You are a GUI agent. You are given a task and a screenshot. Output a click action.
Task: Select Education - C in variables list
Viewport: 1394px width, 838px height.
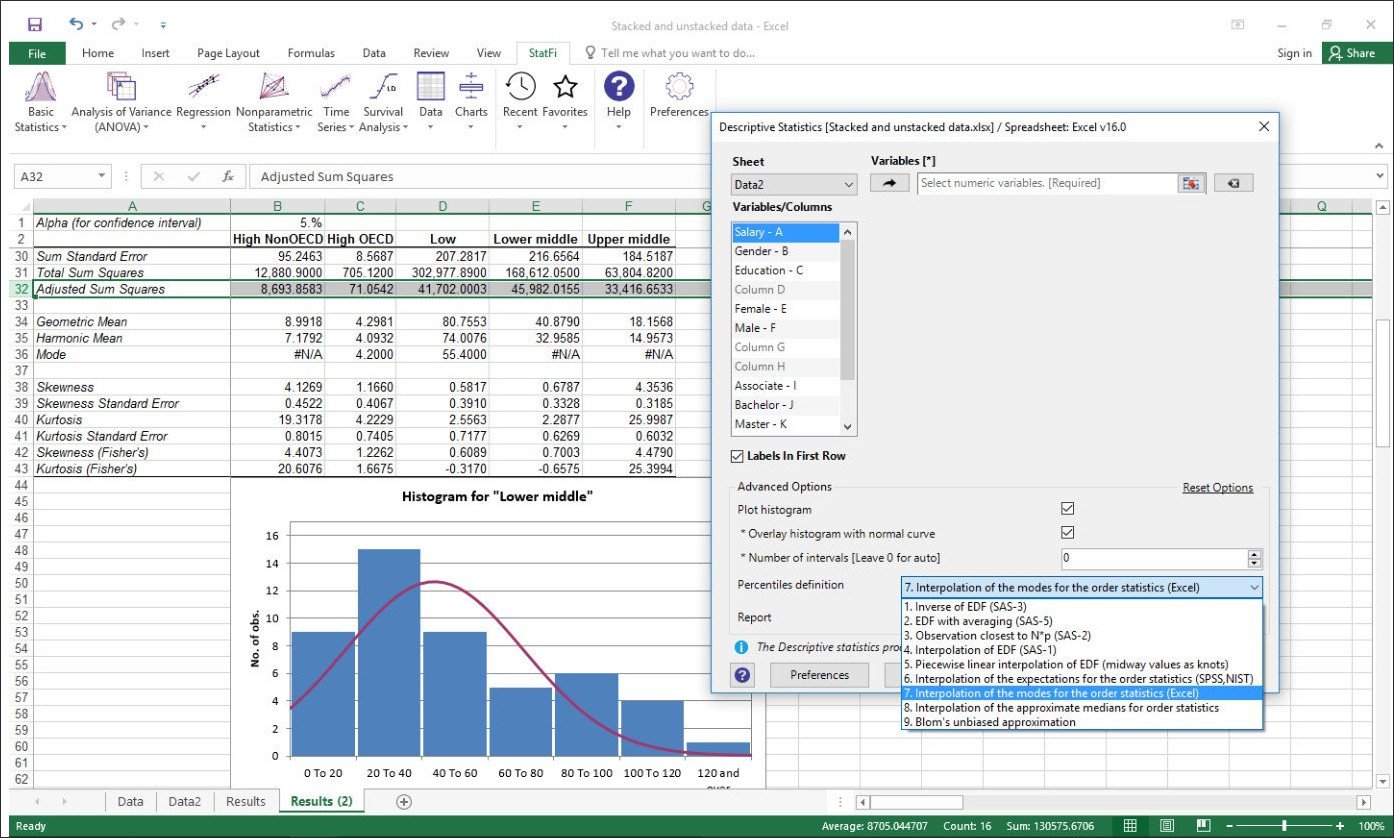tap(786, 270)
